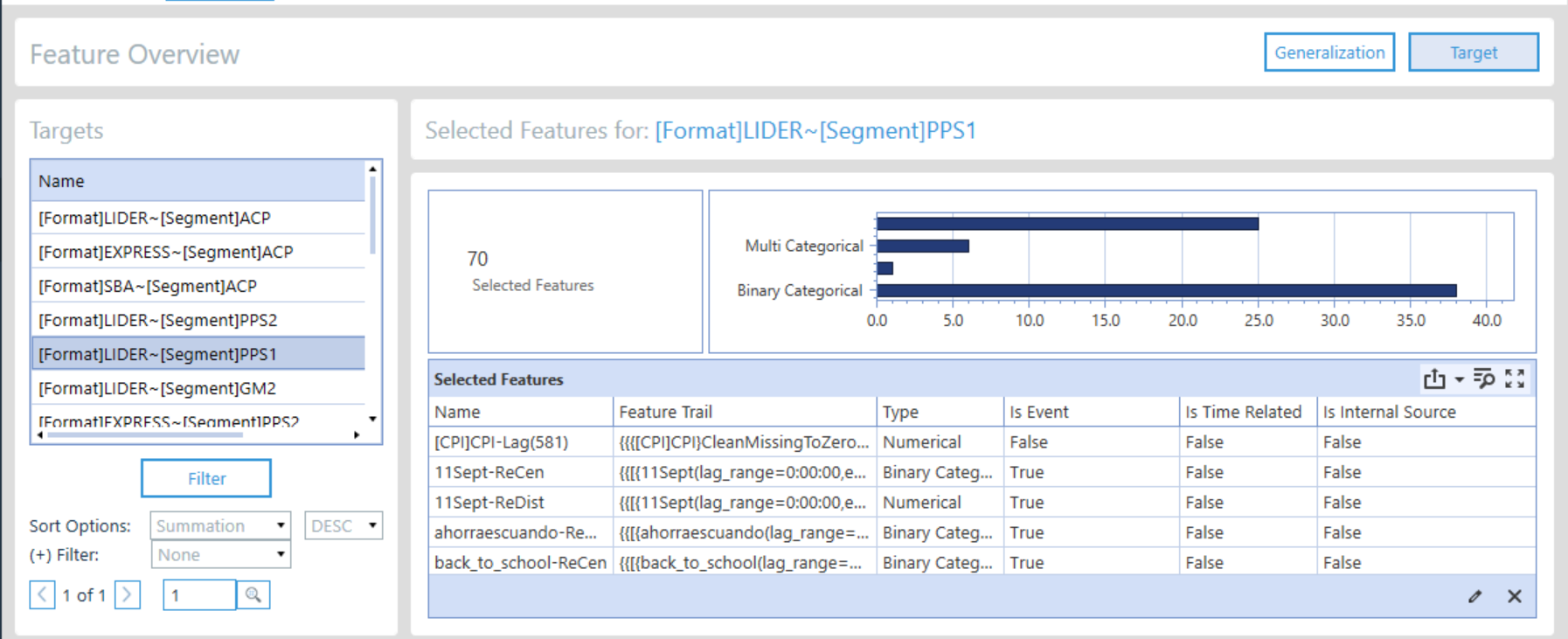Maximize the Selected Features table with fullscreen icon
Viewport: 1568px width, 639px height.
pyautogui.click(x=1515, y=379)
